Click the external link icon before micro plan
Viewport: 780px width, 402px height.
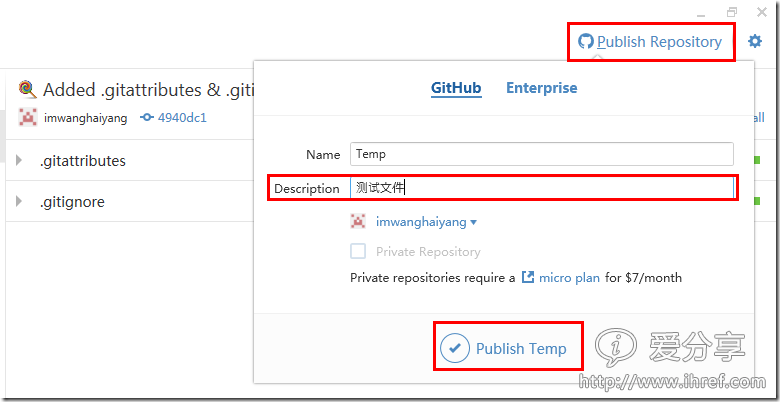click(527, 277)
